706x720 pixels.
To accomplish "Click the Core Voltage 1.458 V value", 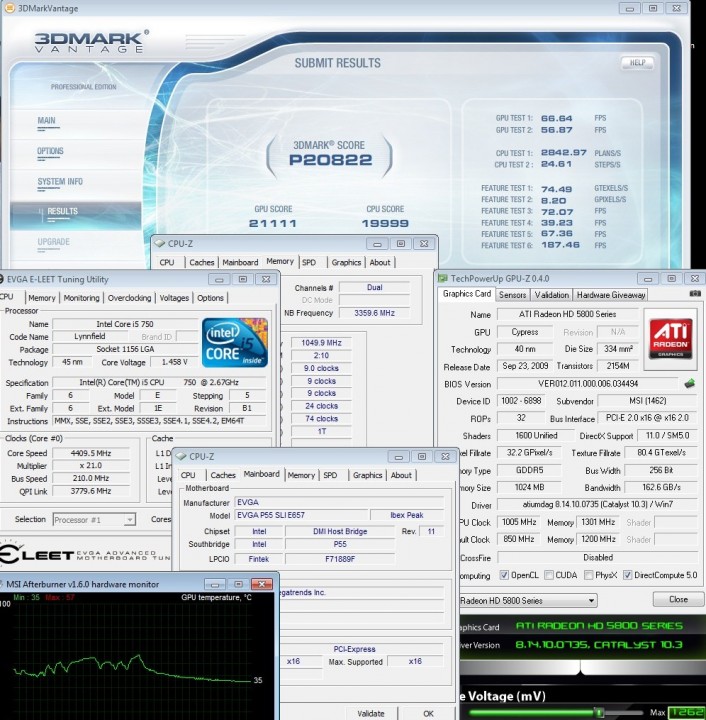I will pos(174,362).
